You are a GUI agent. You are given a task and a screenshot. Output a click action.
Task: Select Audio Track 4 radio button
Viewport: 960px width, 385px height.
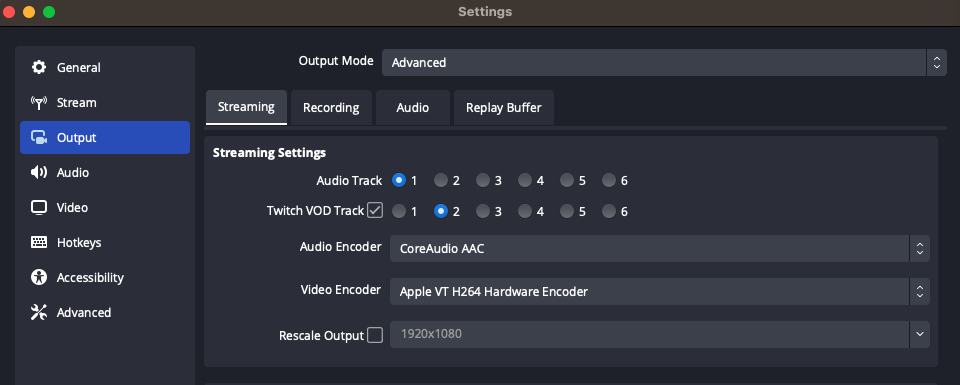click(525, 180)
